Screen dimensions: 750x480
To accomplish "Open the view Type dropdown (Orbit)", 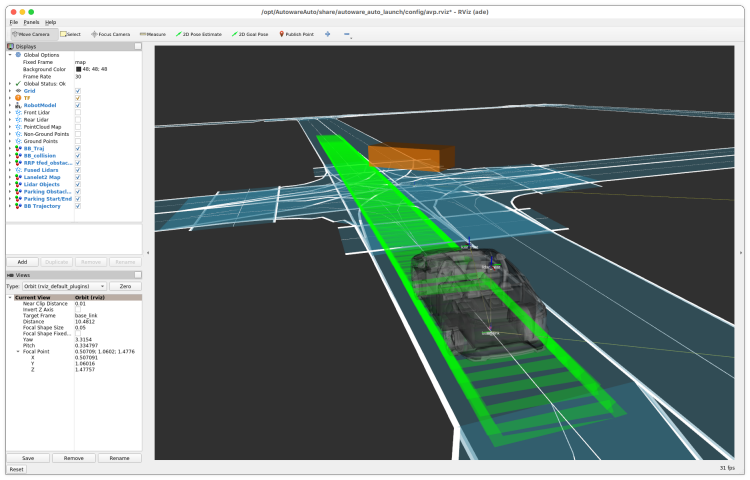I will click(64, 286).
